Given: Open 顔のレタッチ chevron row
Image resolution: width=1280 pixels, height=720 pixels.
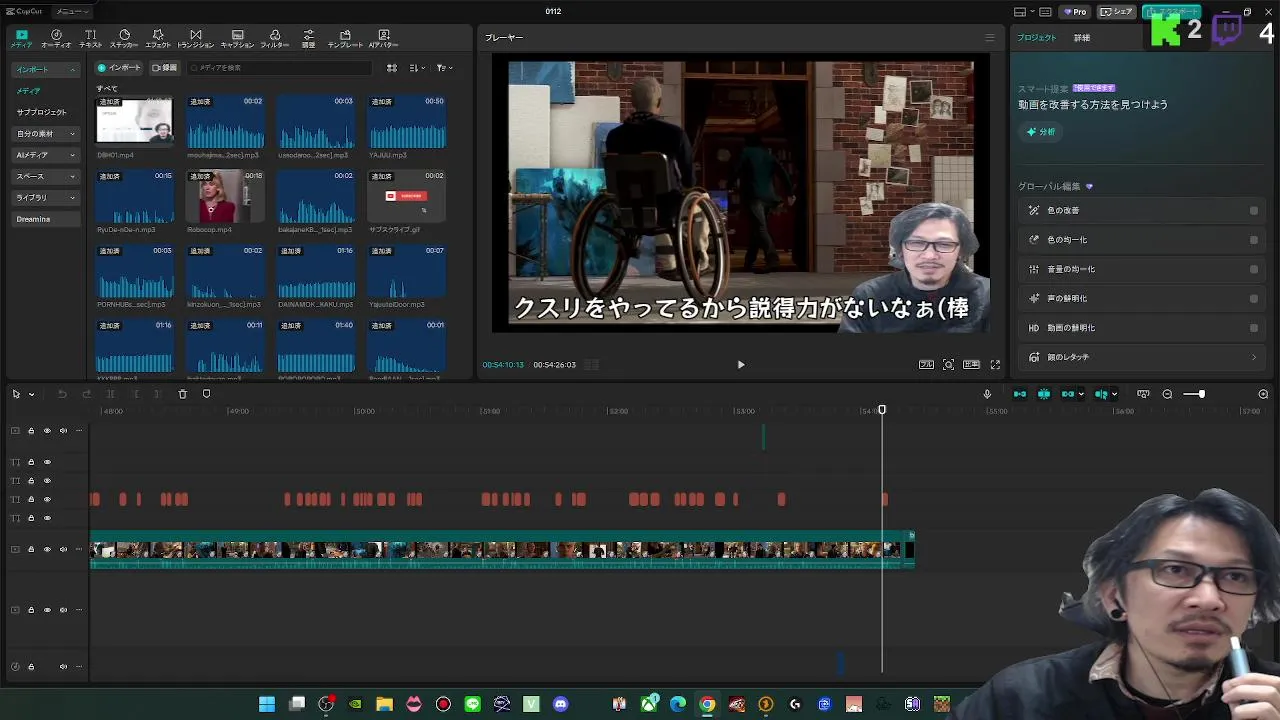Looking at the screenshot, I should [x=1142, y=357].
